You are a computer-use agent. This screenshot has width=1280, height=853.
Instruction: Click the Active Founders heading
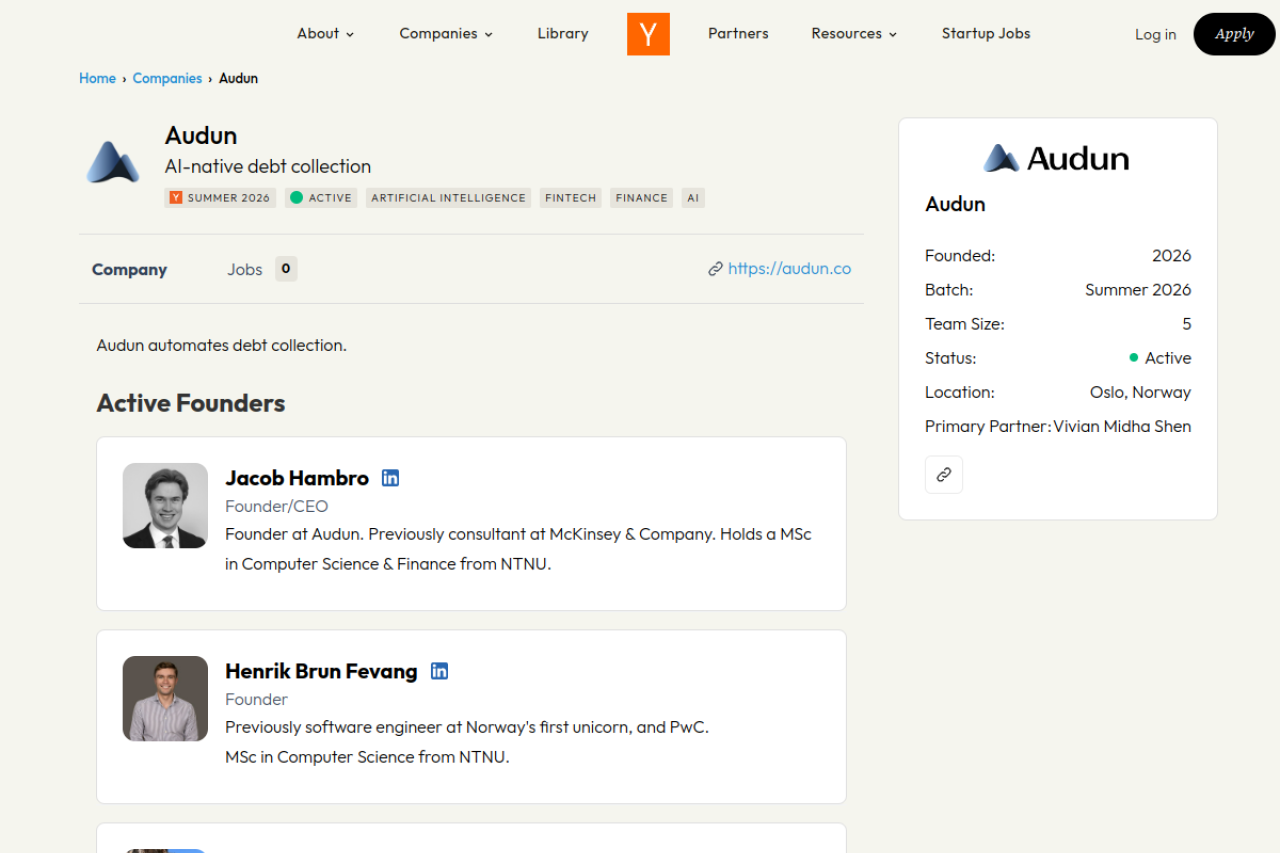point(191,403)
